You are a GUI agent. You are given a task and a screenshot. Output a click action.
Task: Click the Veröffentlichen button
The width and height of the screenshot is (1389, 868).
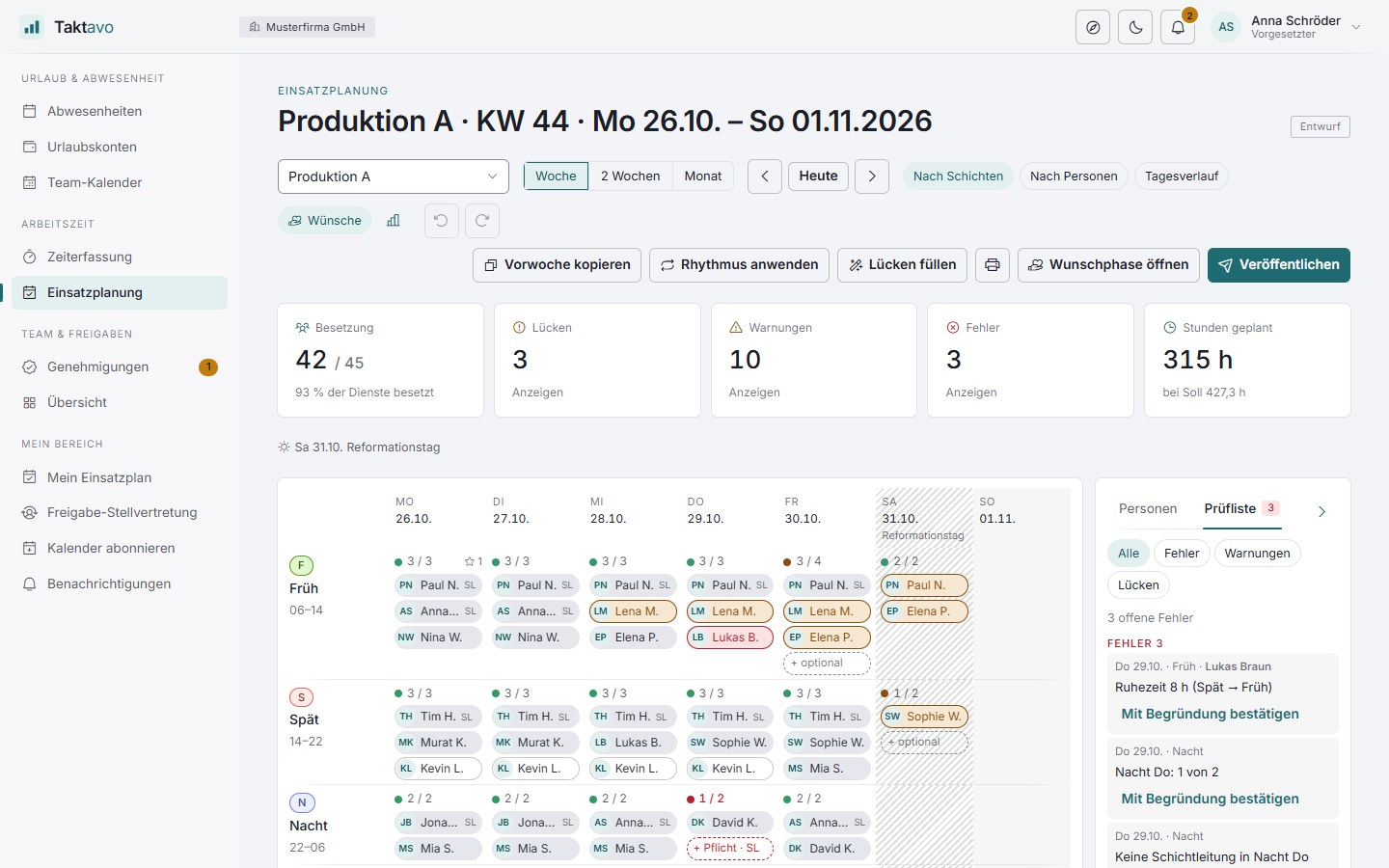click(x=1279, y=265)
